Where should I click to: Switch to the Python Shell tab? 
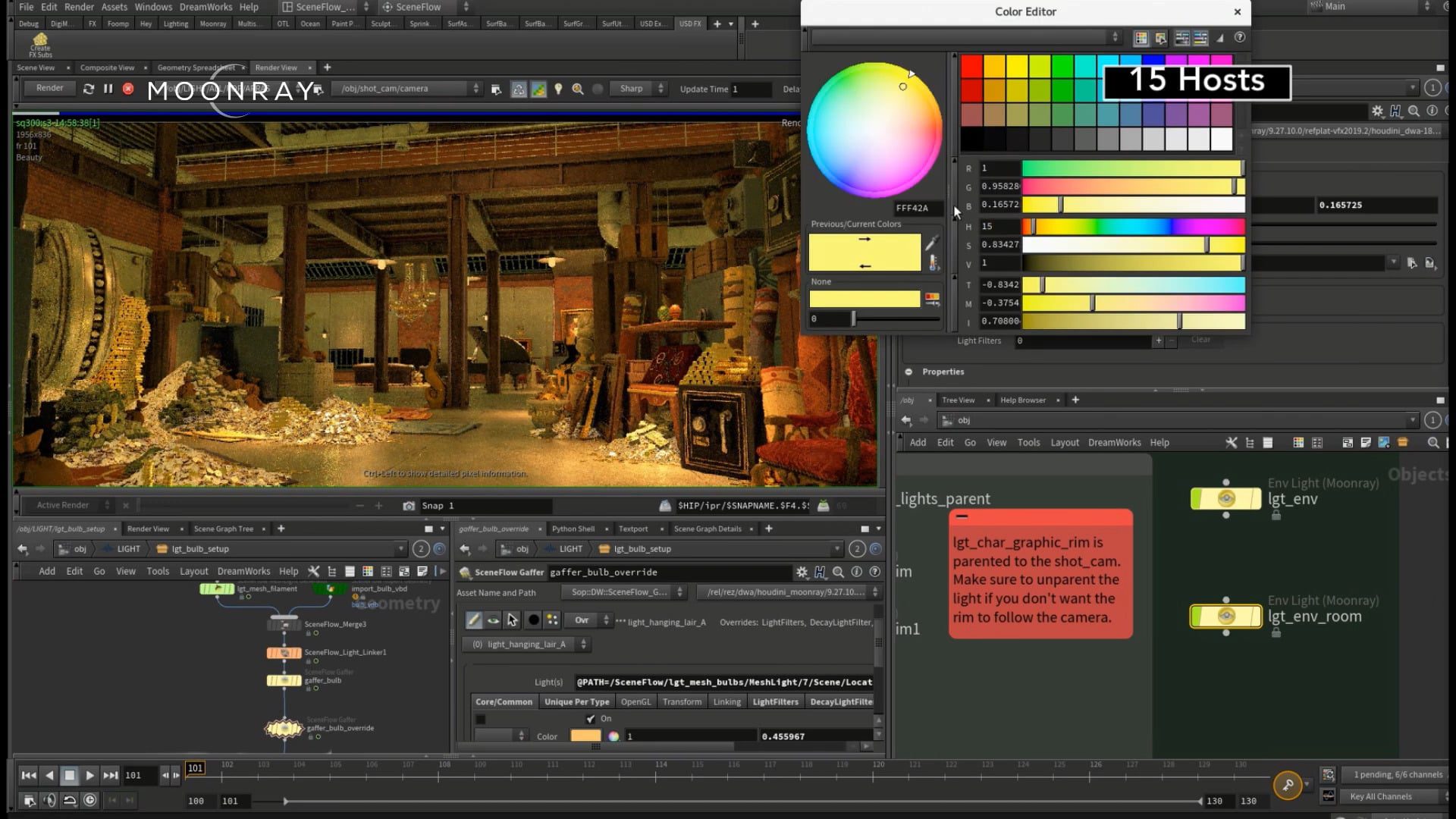tap(574, 529)
